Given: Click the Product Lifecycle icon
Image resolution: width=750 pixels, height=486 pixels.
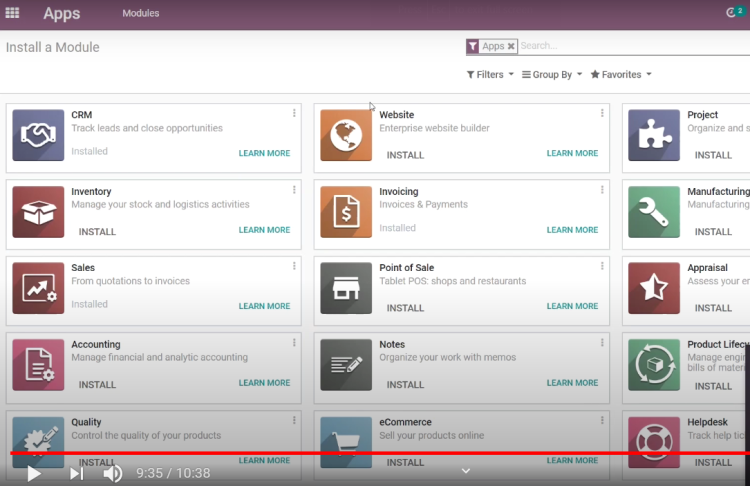Looking at the screenshot, I should click(654, 365).
